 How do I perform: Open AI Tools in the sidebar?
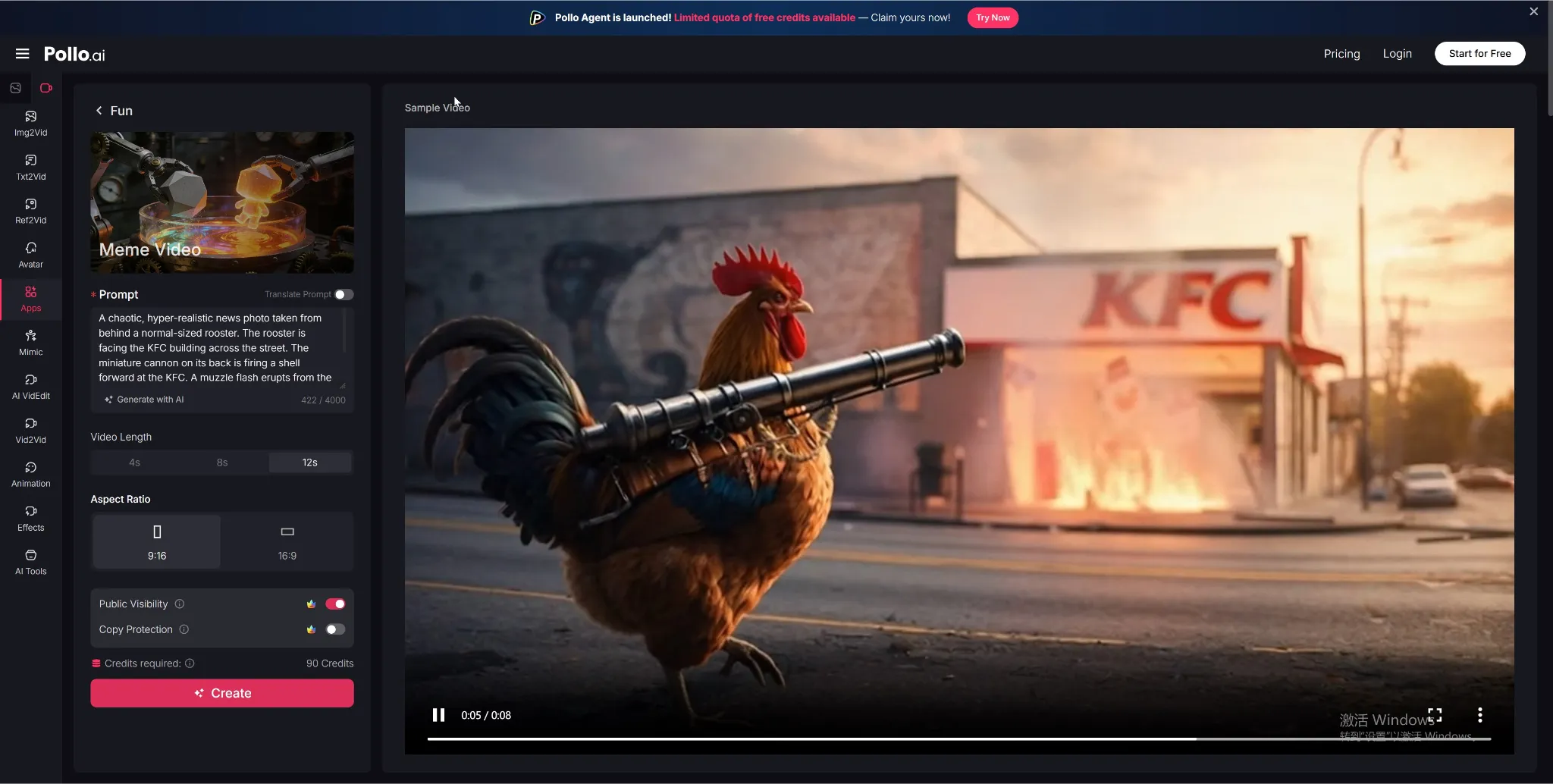click(30, 563)
